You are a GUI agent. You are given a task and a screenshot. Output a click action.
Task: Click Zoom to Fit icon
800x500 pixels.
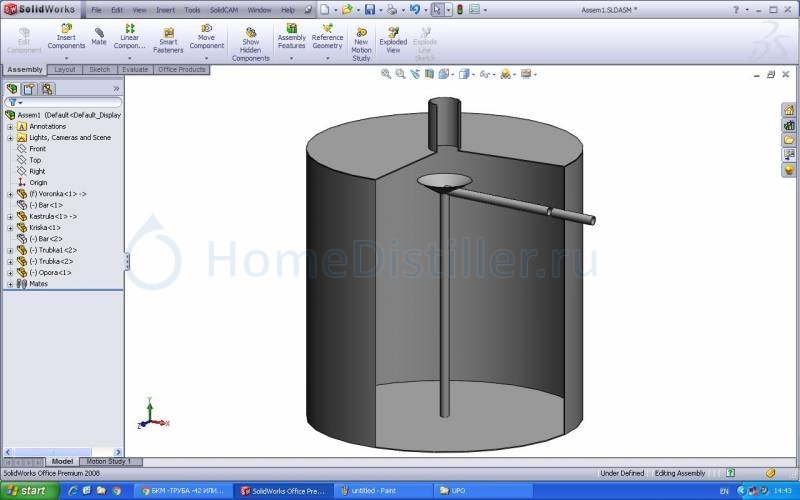[x=386, y=74]
